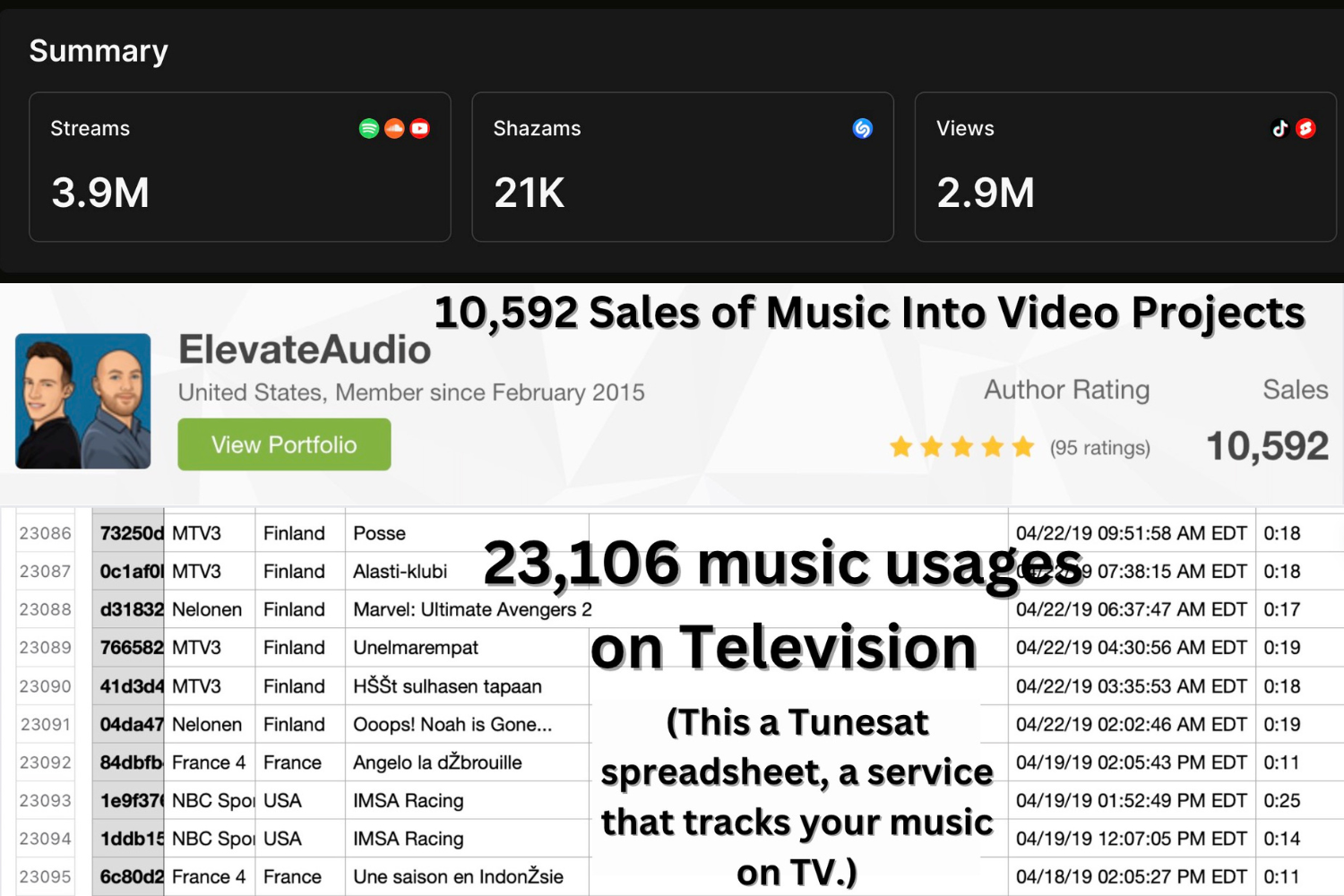Click IMSA Racing in row 23093
Image resolution: width=1344 pixels, height=896 pixels.
(467, 800)
